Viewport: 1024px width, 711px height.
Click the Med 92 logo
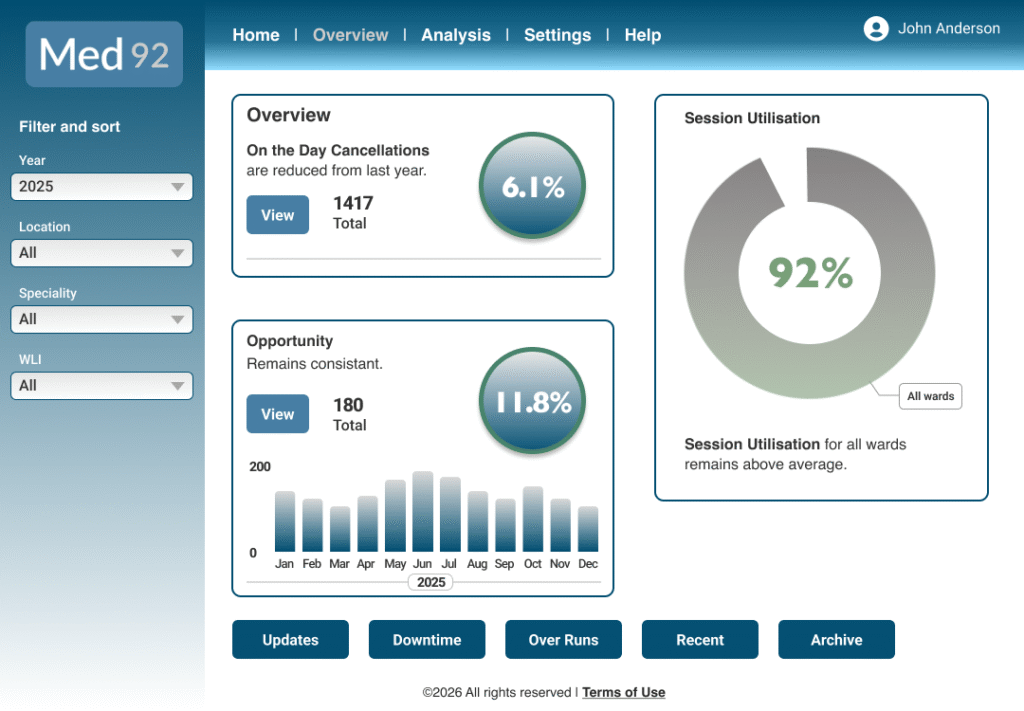point(104,54)
